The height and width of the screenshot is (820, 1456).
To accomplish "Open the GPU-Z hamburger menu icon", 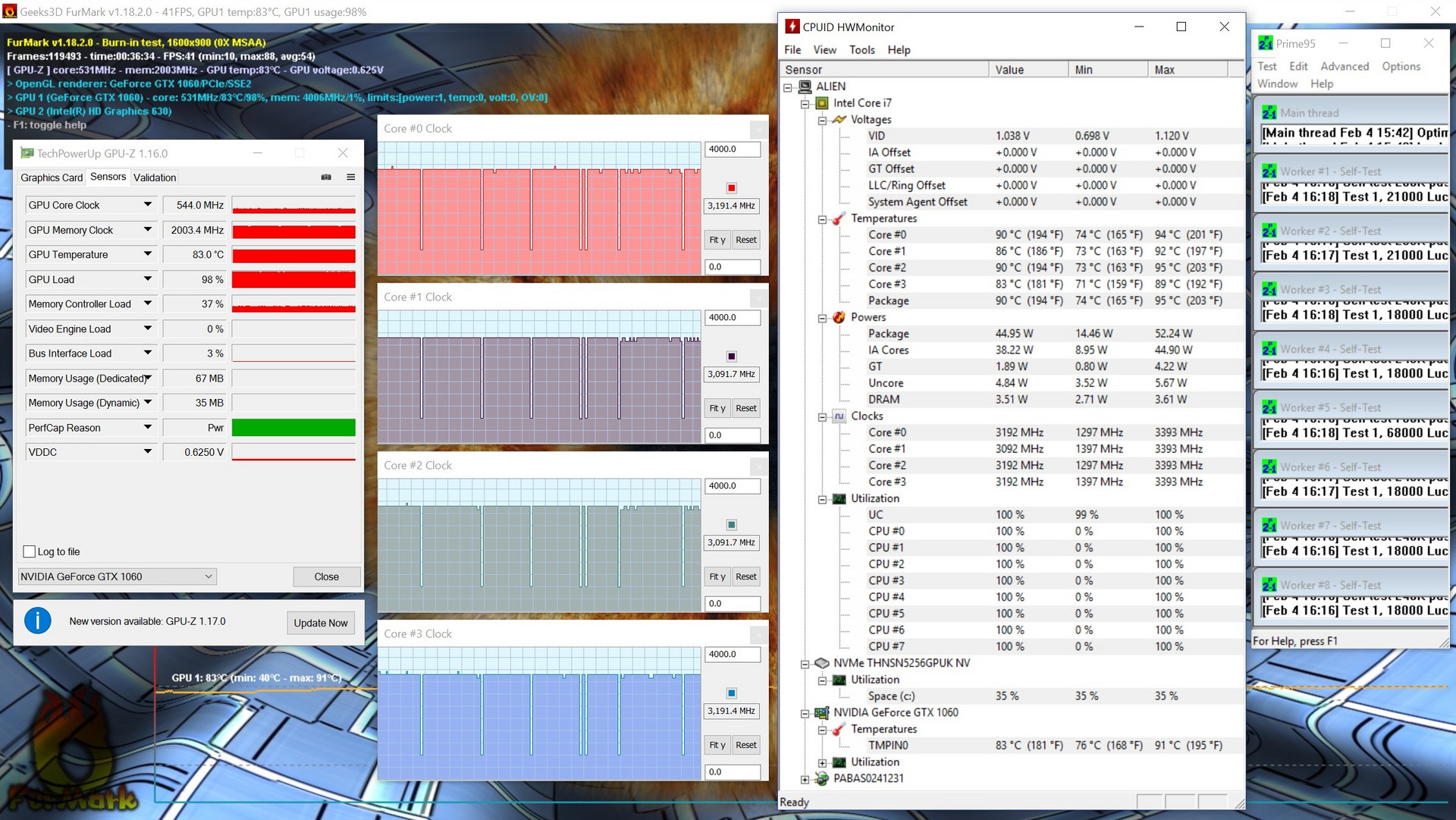I will (x=351, y=178).
